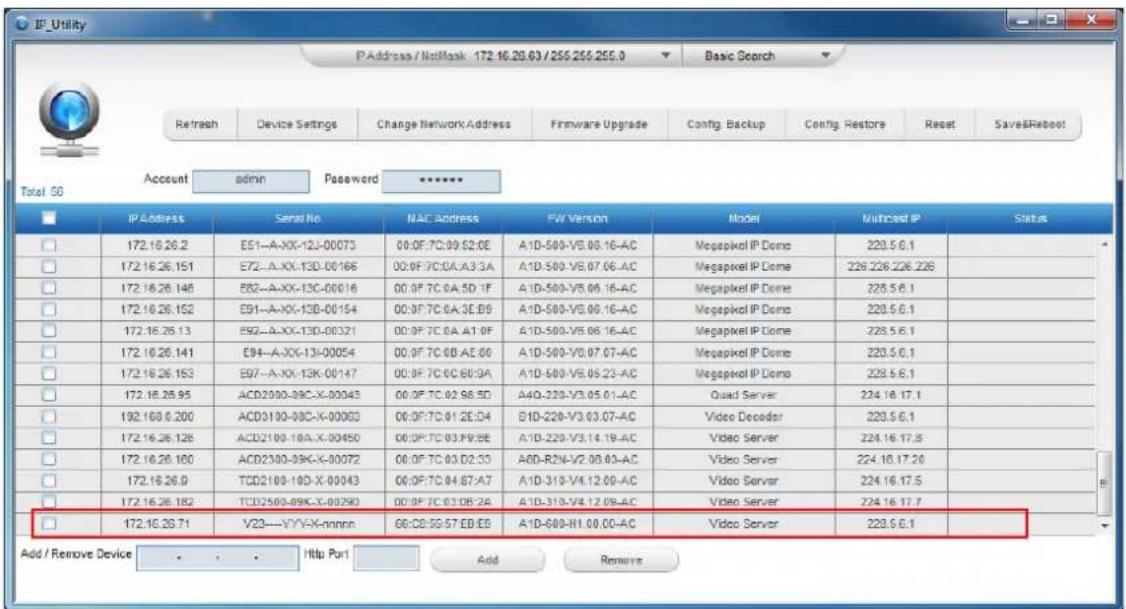Select serial V23----YYY-X-nnnnn cell

click(299, 524)
